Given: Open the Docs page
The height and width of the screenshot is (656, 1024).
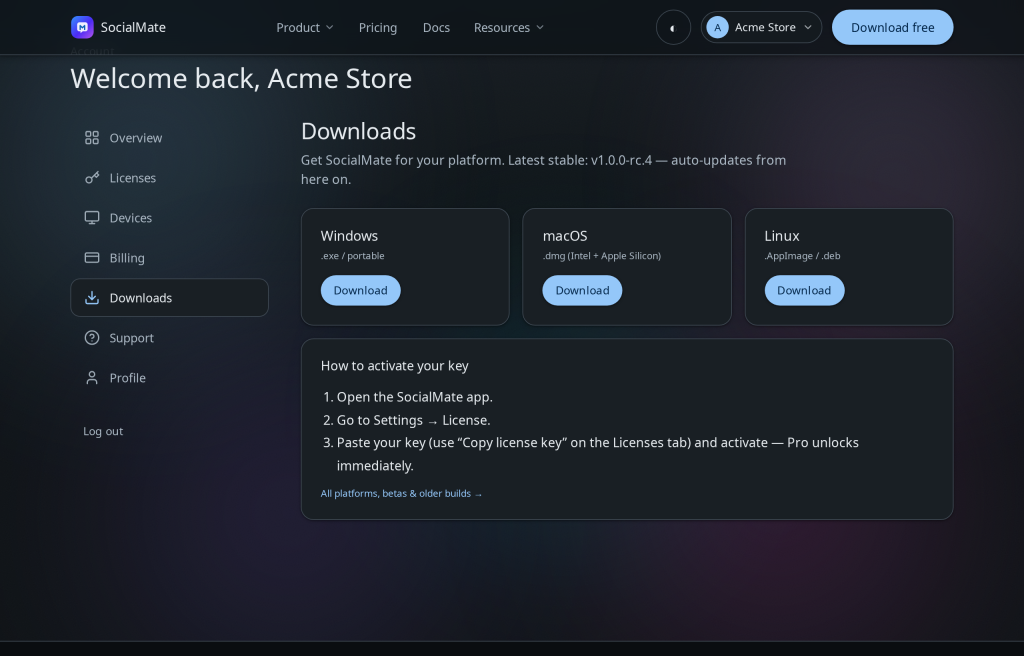Looking at the screenshot, I should (x=436, y=27).
